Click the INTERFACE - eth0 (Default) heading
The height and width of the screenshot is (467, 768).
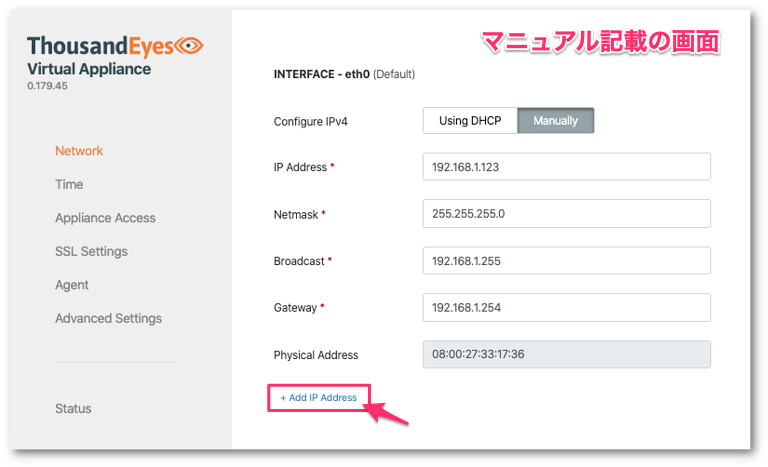(344, 74)
